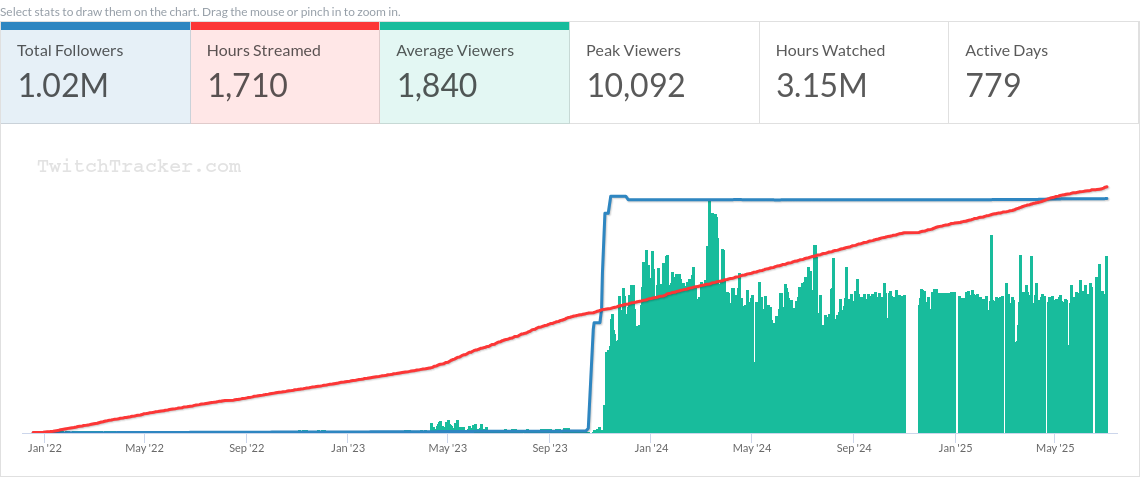Screen dimensions: 1140x477
Task: Enable the Active Days stat
Action: coord(1043,73)
